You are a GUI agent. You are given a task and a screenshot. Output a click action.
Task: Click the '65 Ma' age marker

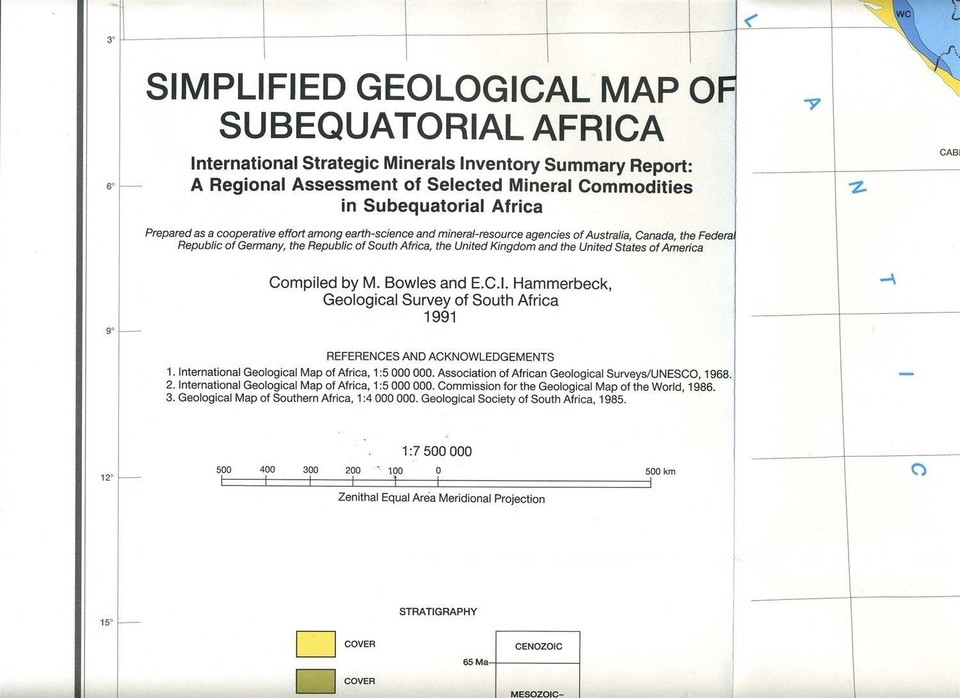476,662
